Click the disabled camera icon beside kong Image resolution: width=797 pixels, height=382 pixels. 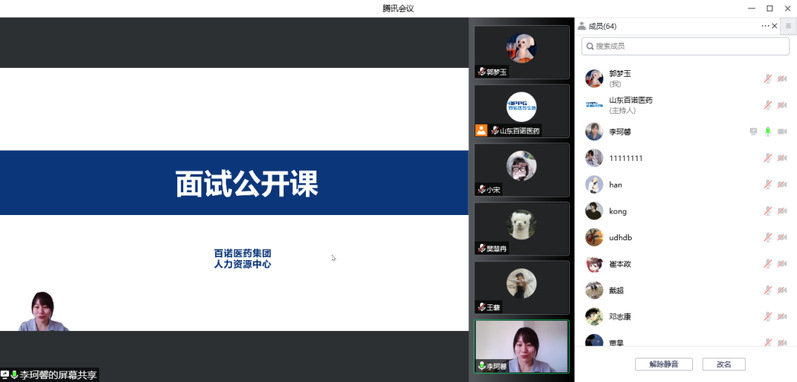pos(782,211)
